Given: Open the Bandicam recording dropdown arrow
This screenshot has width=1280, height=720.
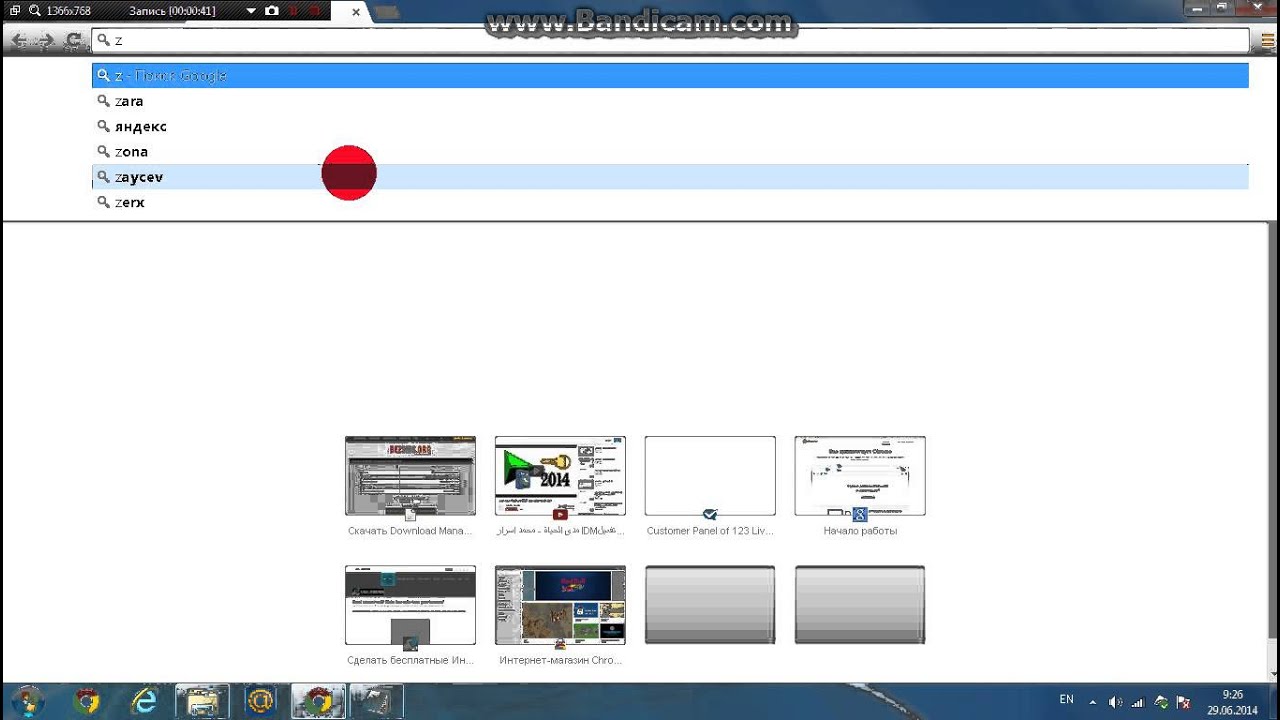Looking at the screenshot, I should 251,11.
